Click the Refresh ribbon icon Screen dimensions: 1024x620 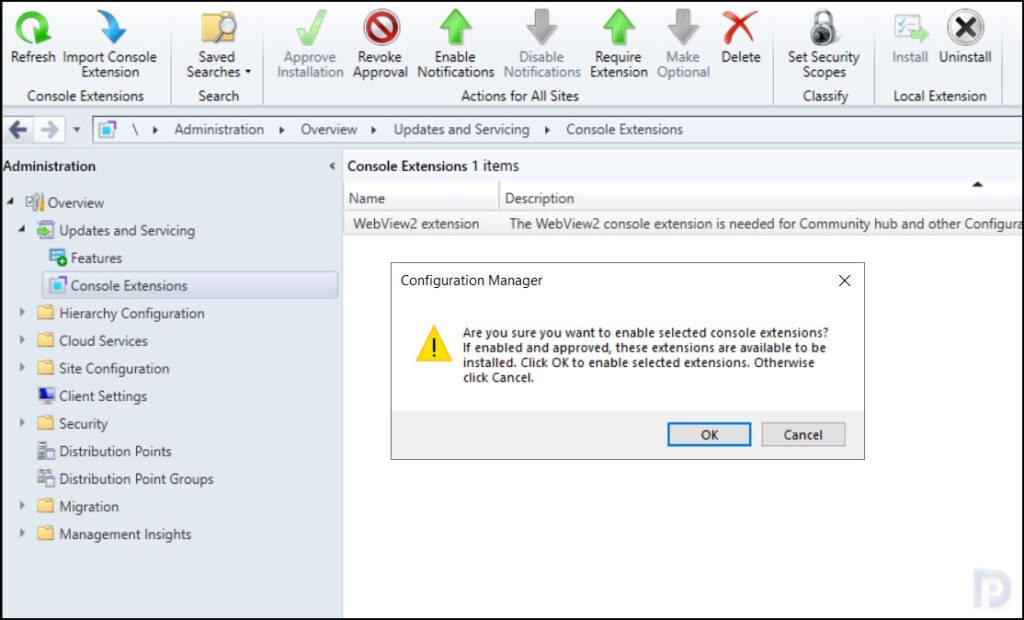(33, 28)
